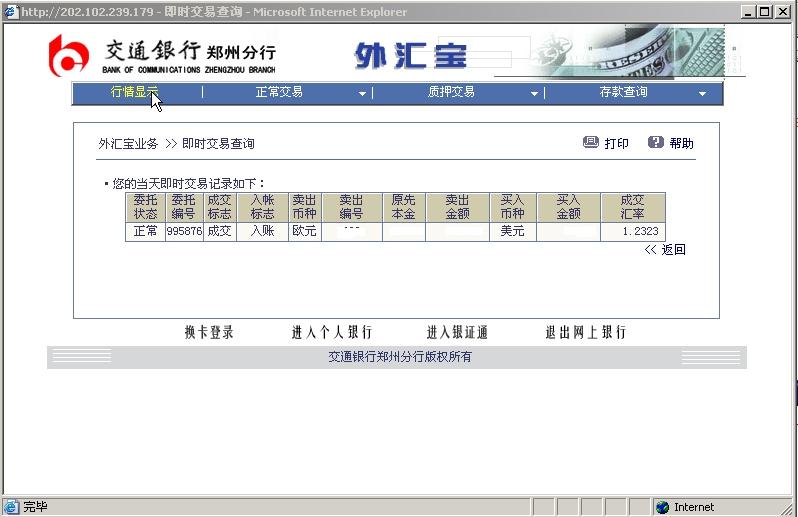798x517 pixels.
Task: Click the 卖出币种 cell 欧元
Action: click(304, 231)
